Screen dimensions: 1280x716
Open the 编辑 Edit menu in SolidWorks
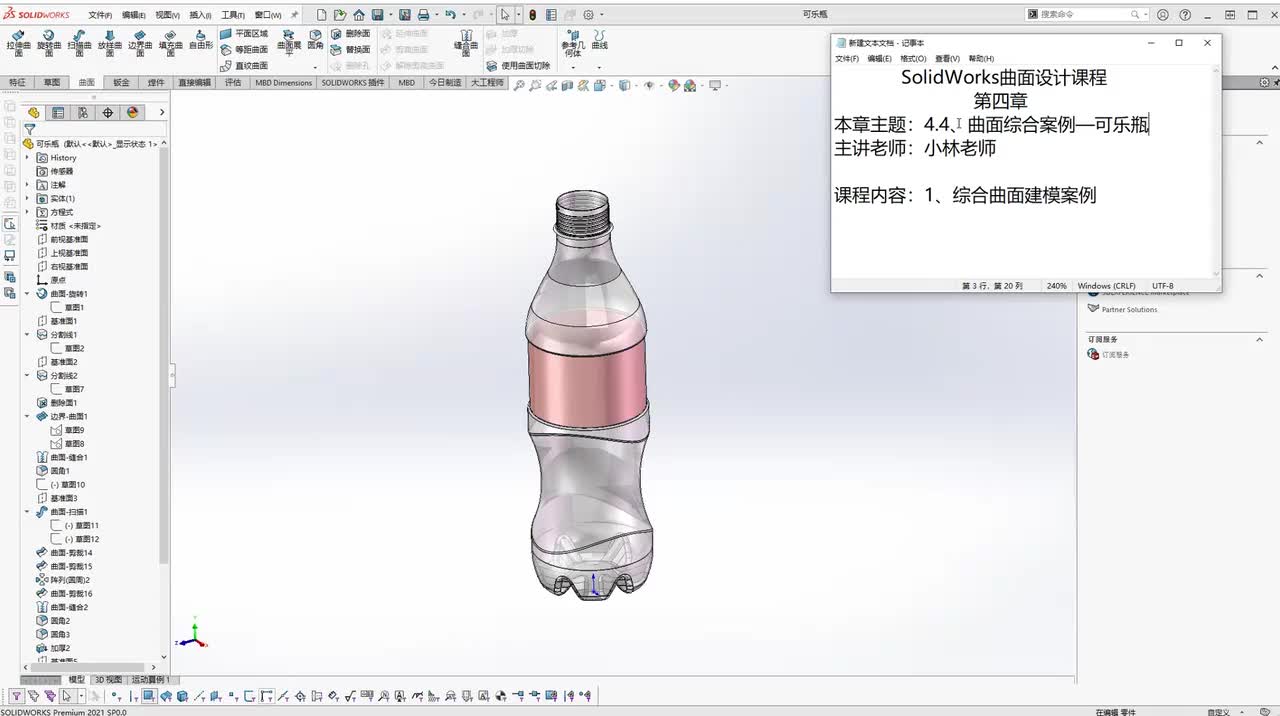(x=133, y=15)
